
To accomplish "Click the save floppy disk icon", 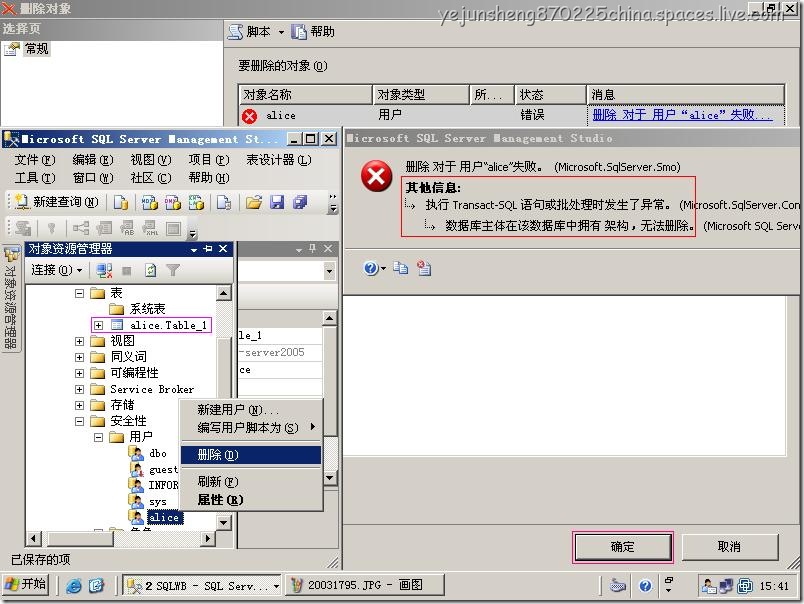I will click(x=277, y=203).
